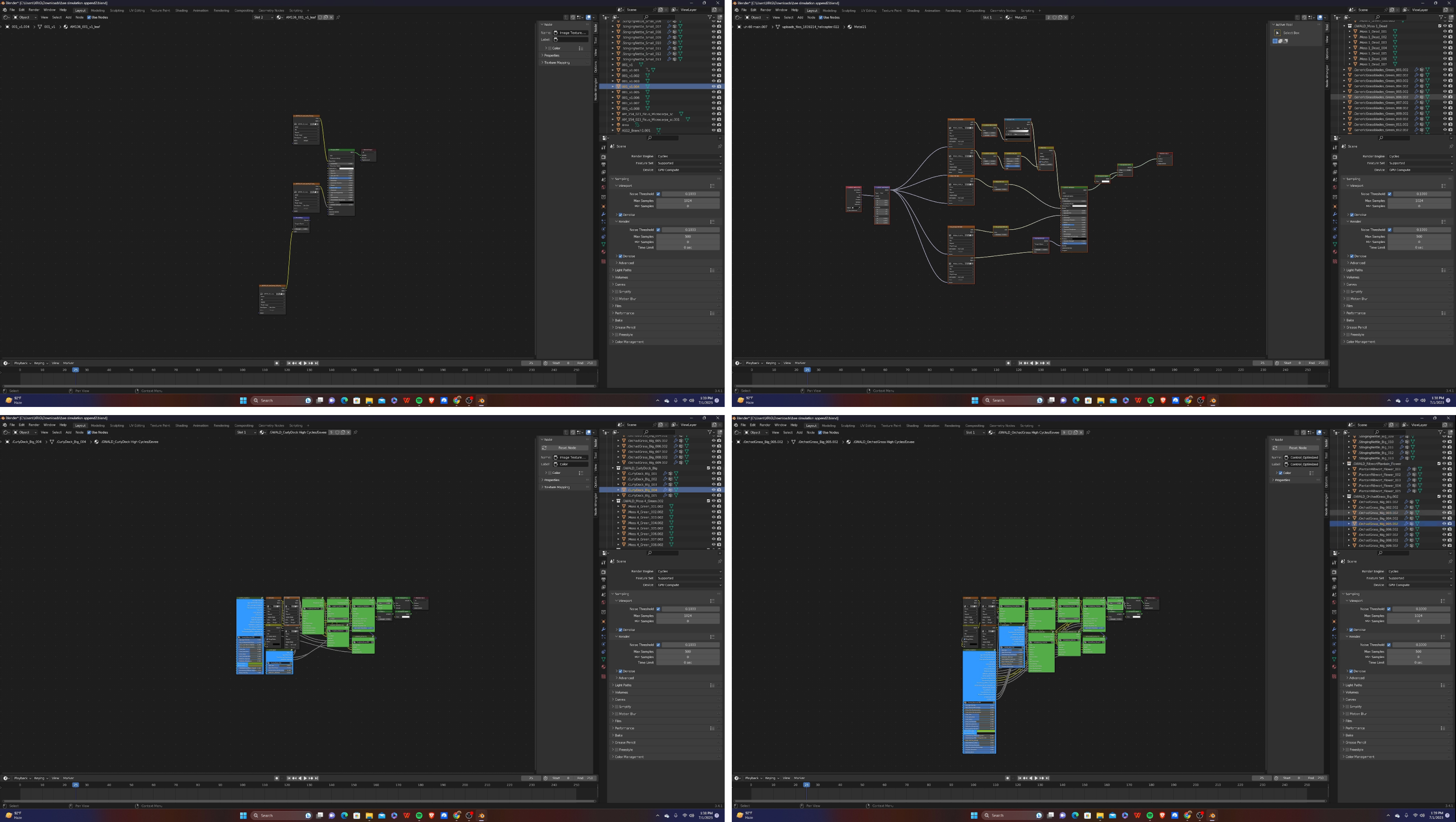The image size is (1456, 822).
Task: Open Node menu above the AM136_001_v1_leaf breadcrumb
Action: point(79,18)
